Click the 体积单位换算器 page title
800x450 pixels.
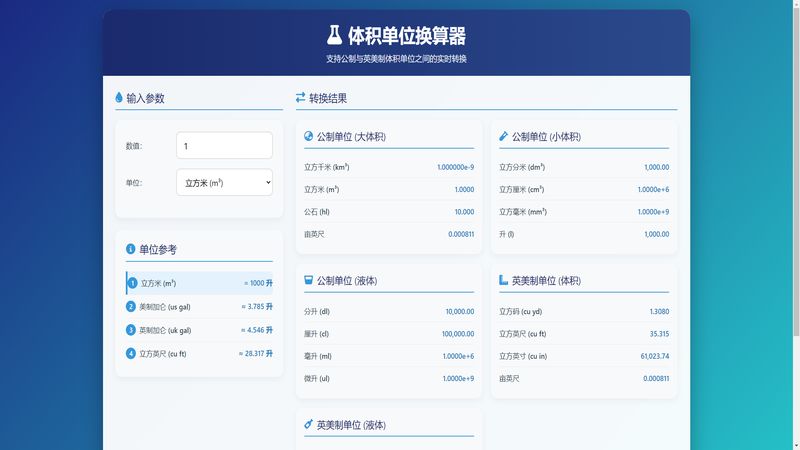pos(406,37)
